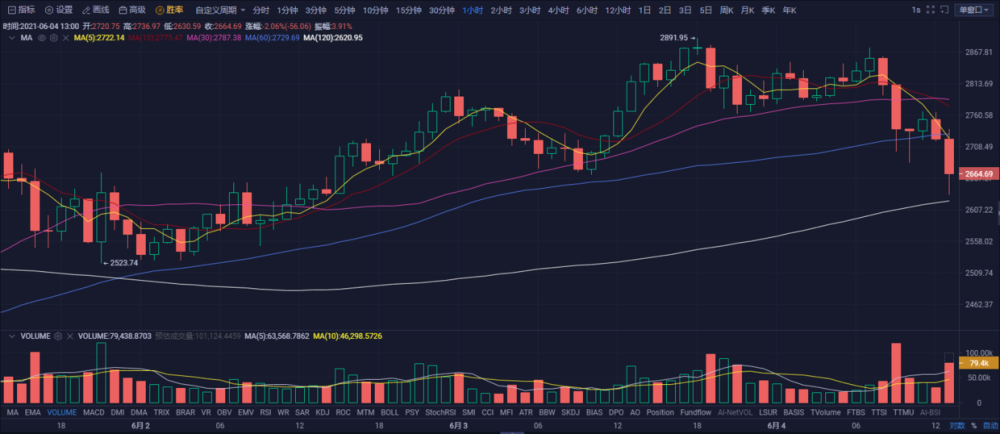
Task: Toggle the MACD indicator
Action: pyautogui.click(x=94, y=412)
